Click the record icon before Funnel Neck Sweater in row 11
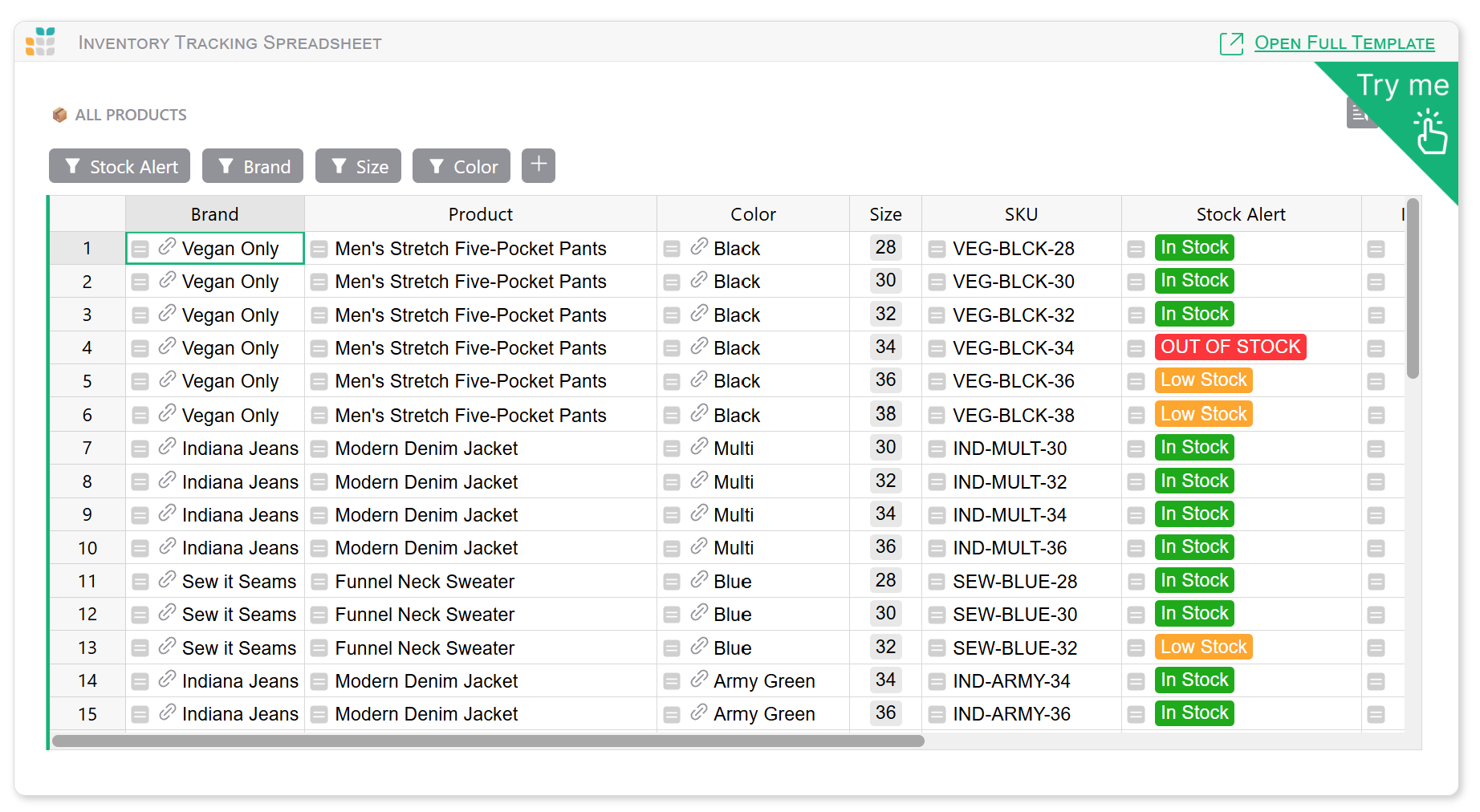This screenshot has width=1480, height=812. point(319,582)
